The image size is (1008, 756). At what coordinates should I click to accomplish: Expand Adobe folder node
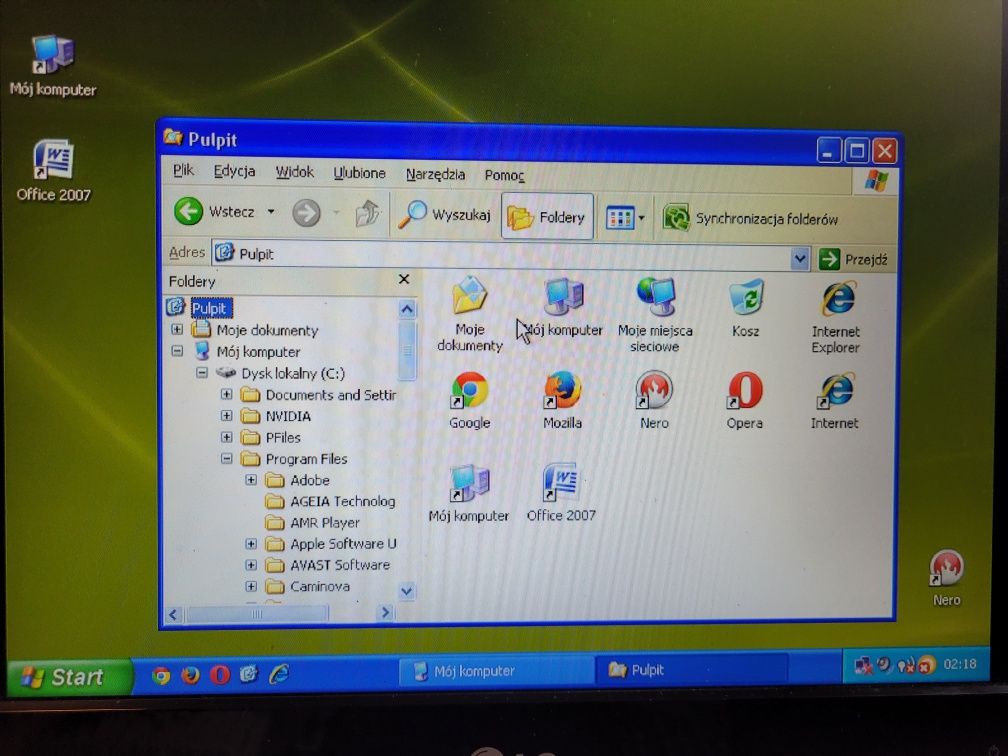tap(251, 480)
